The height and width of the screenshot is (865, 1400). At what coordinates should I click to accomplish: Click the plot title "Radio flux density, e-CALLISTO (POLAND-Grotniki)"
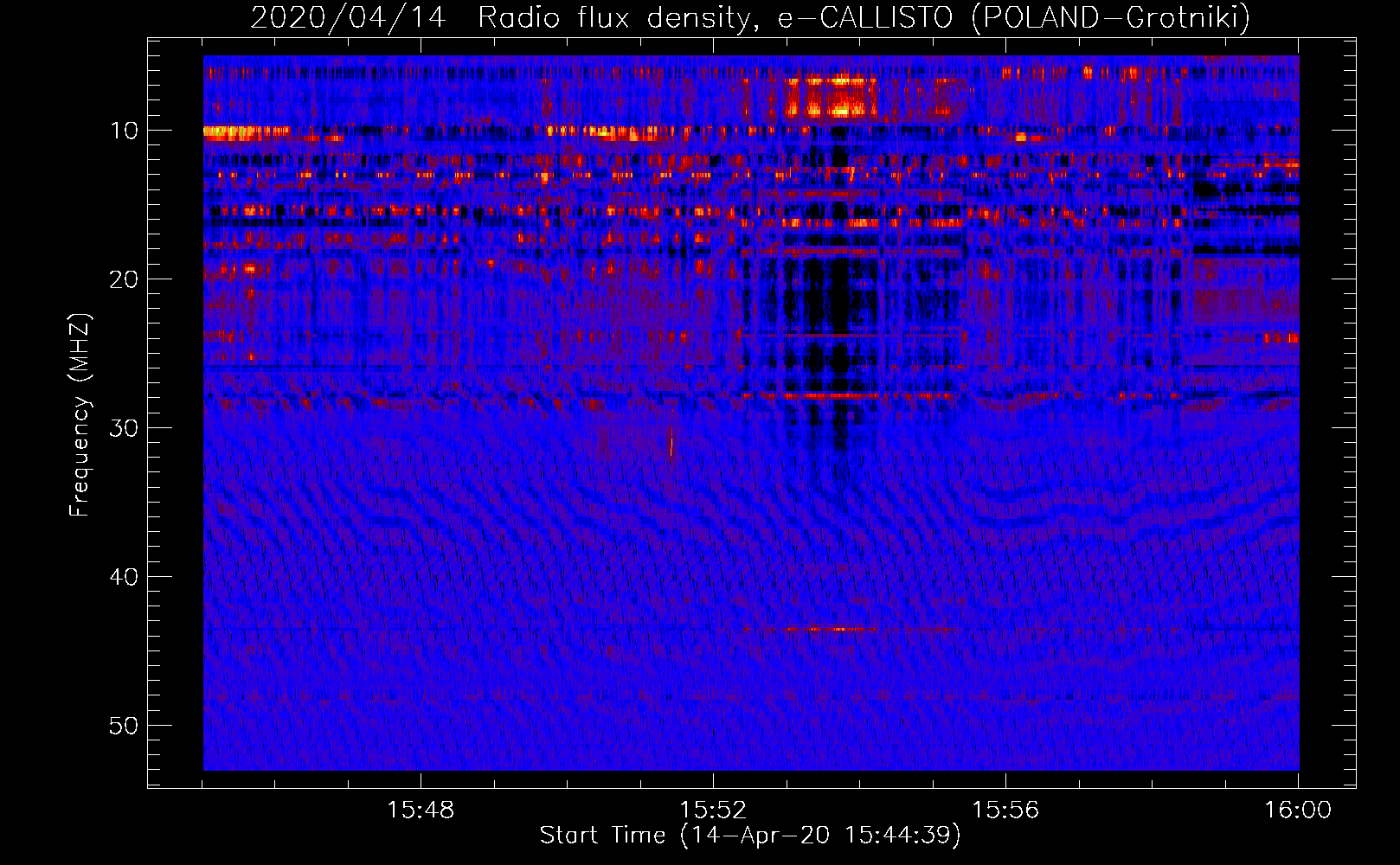(864, 17)
